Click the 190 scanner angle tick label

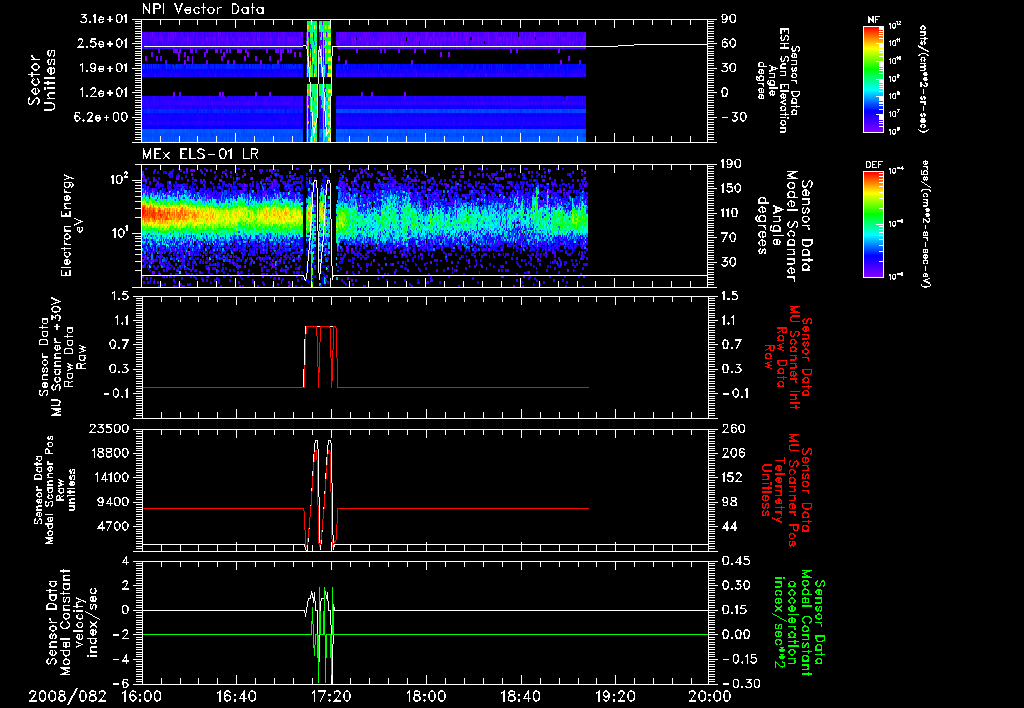[x=732, y=164]
